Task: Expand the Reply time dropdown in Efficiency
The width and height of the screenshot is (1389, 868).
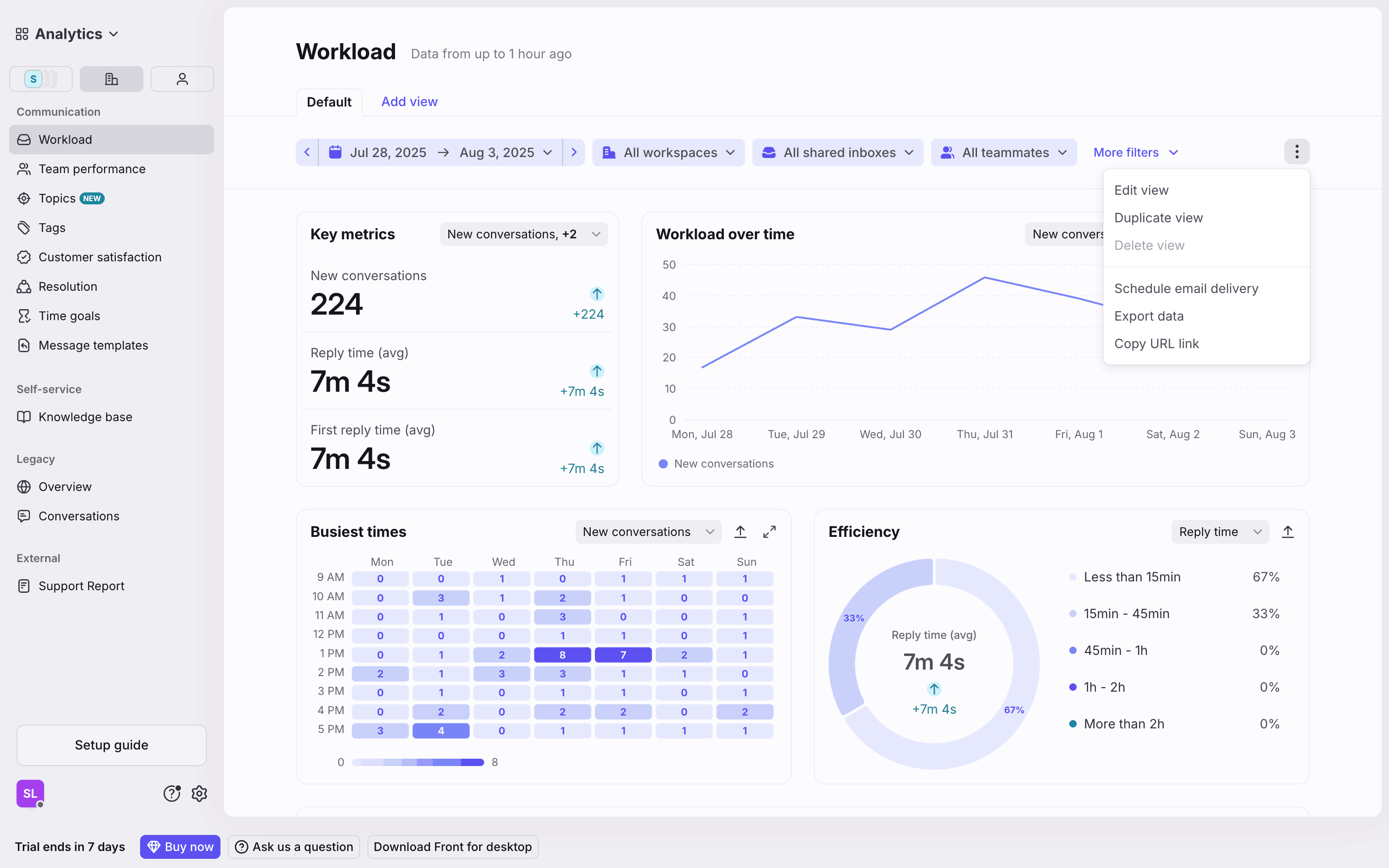Action: (x=1220, y=532)
